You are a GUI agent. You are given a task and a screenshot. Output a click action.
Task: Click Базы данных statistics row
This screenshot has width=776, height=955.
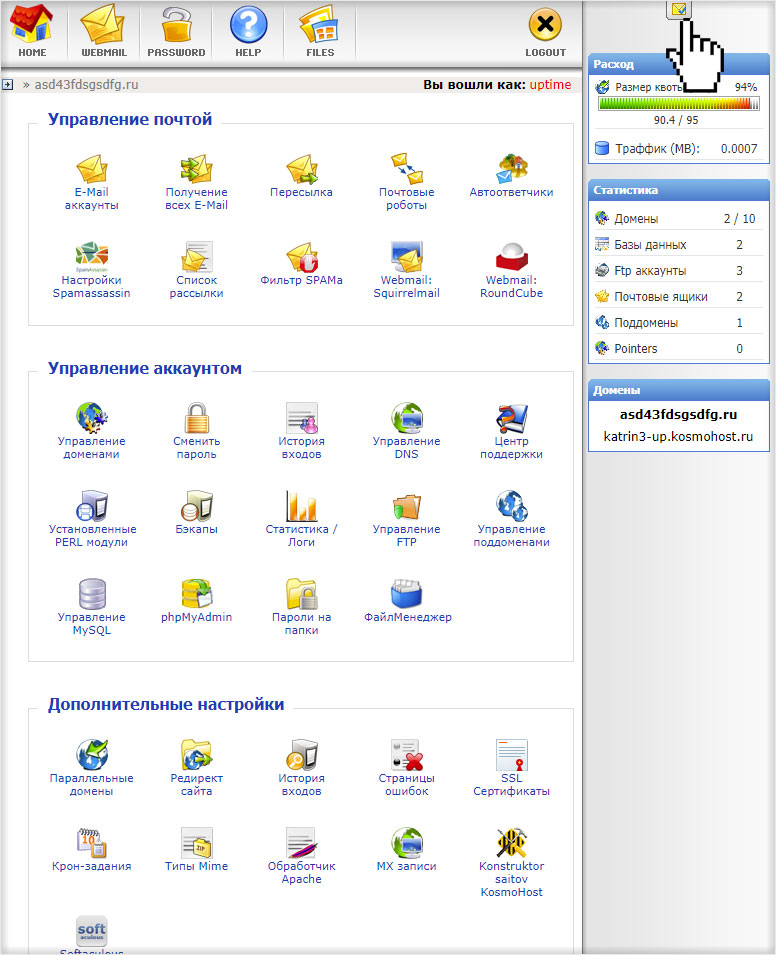click(677, 245)
